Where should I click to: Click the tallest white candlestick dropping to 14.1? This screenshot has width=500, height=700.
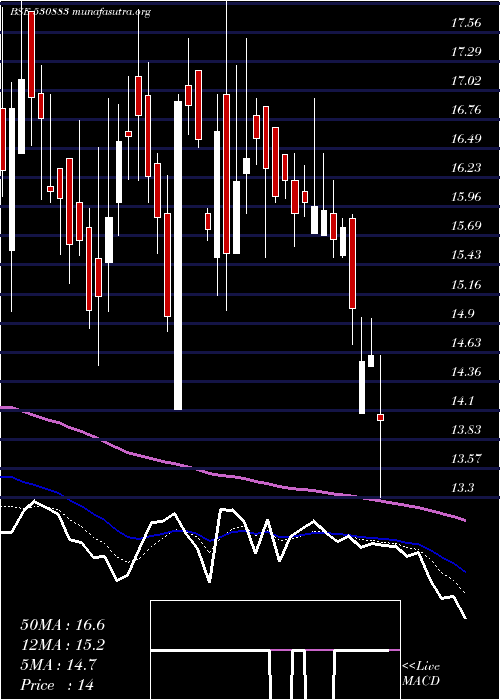[x=178, y=255]
